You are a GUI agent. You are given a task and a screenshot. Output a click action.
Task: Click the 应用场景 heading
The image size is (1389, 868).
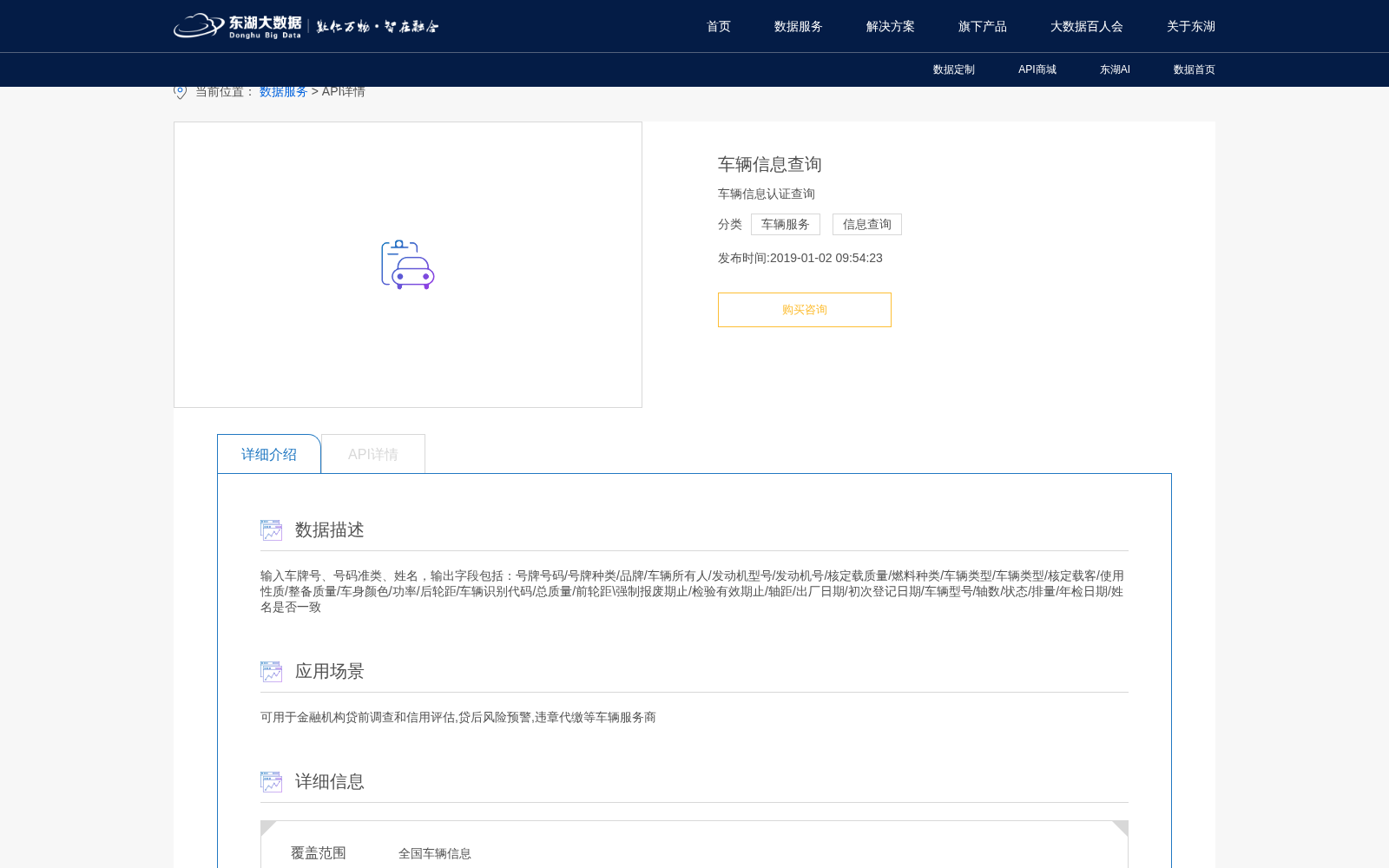330,671
